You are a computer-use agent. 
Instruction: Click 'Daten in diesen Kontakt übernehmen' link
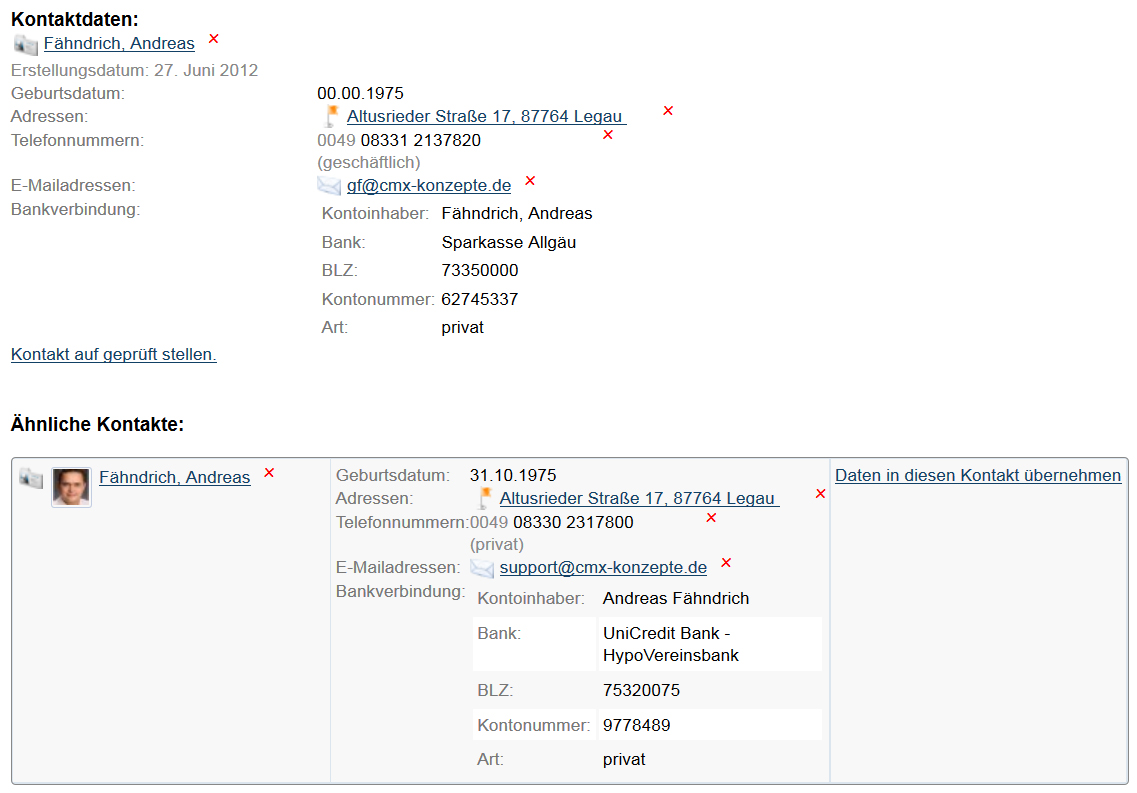978,476
